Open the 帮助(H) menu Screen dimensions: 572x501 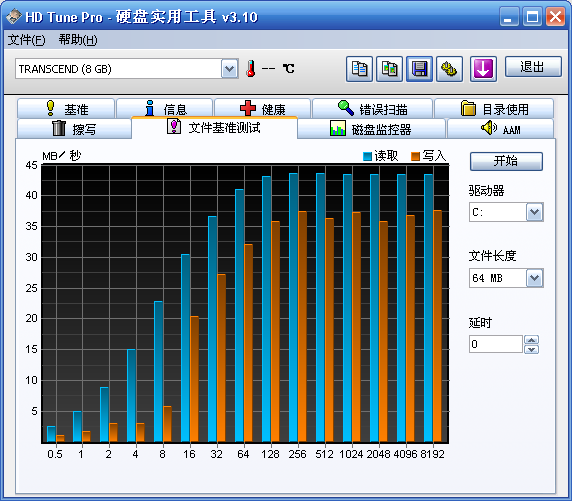click(78, 40)
